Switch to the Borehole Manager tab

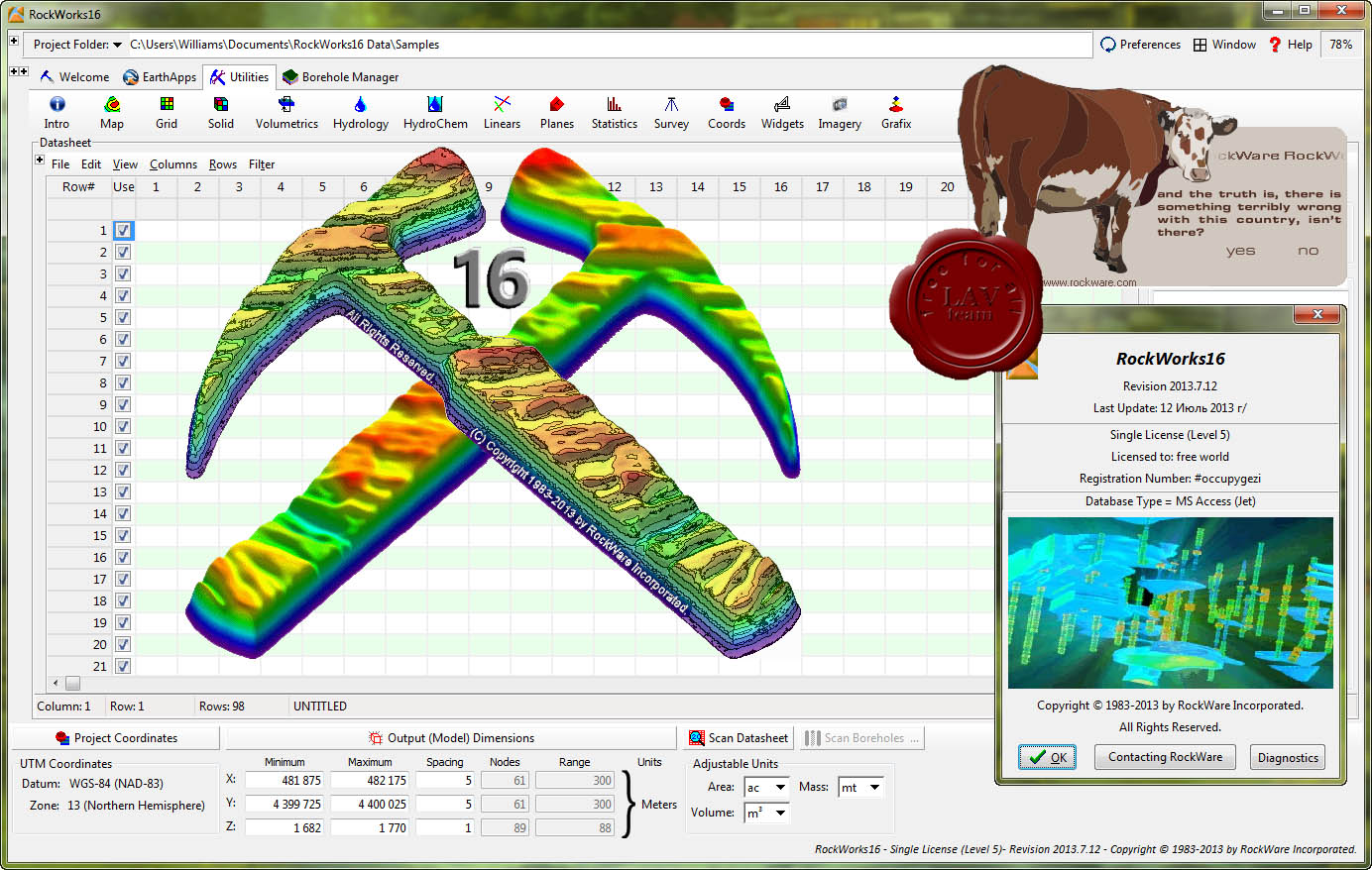(340, 77)
